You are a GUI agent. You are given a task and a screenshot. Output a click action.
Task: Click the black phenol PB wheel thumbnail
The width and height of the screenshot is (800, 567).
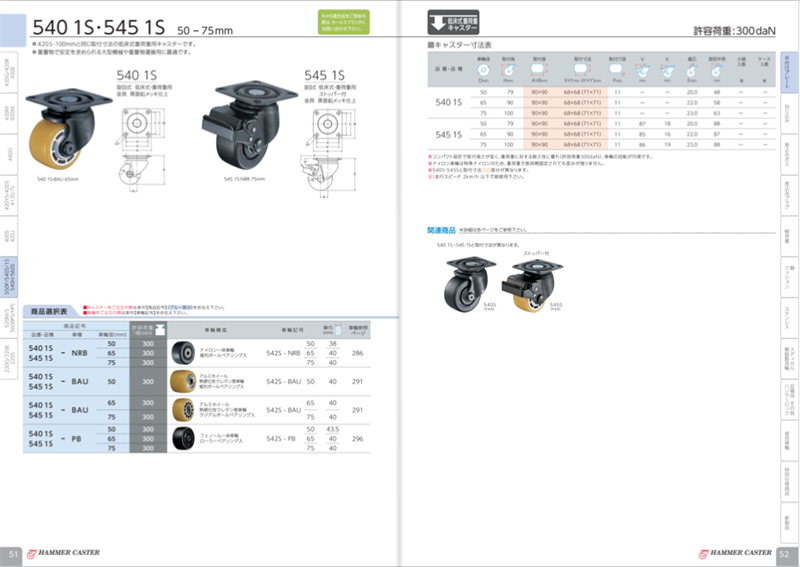[x=183, y=438]
